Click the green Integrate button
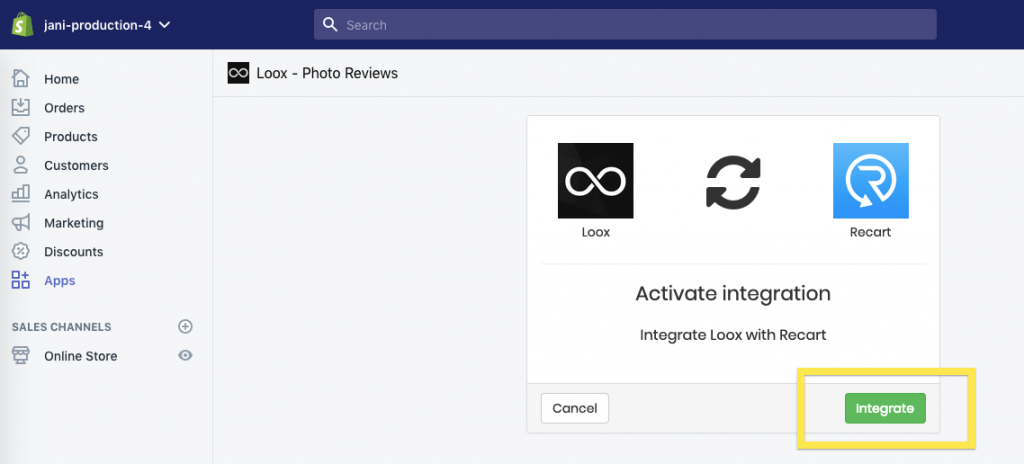Image resolution: width=1024 pixels, height=464 pixels. tap(885, 408)
